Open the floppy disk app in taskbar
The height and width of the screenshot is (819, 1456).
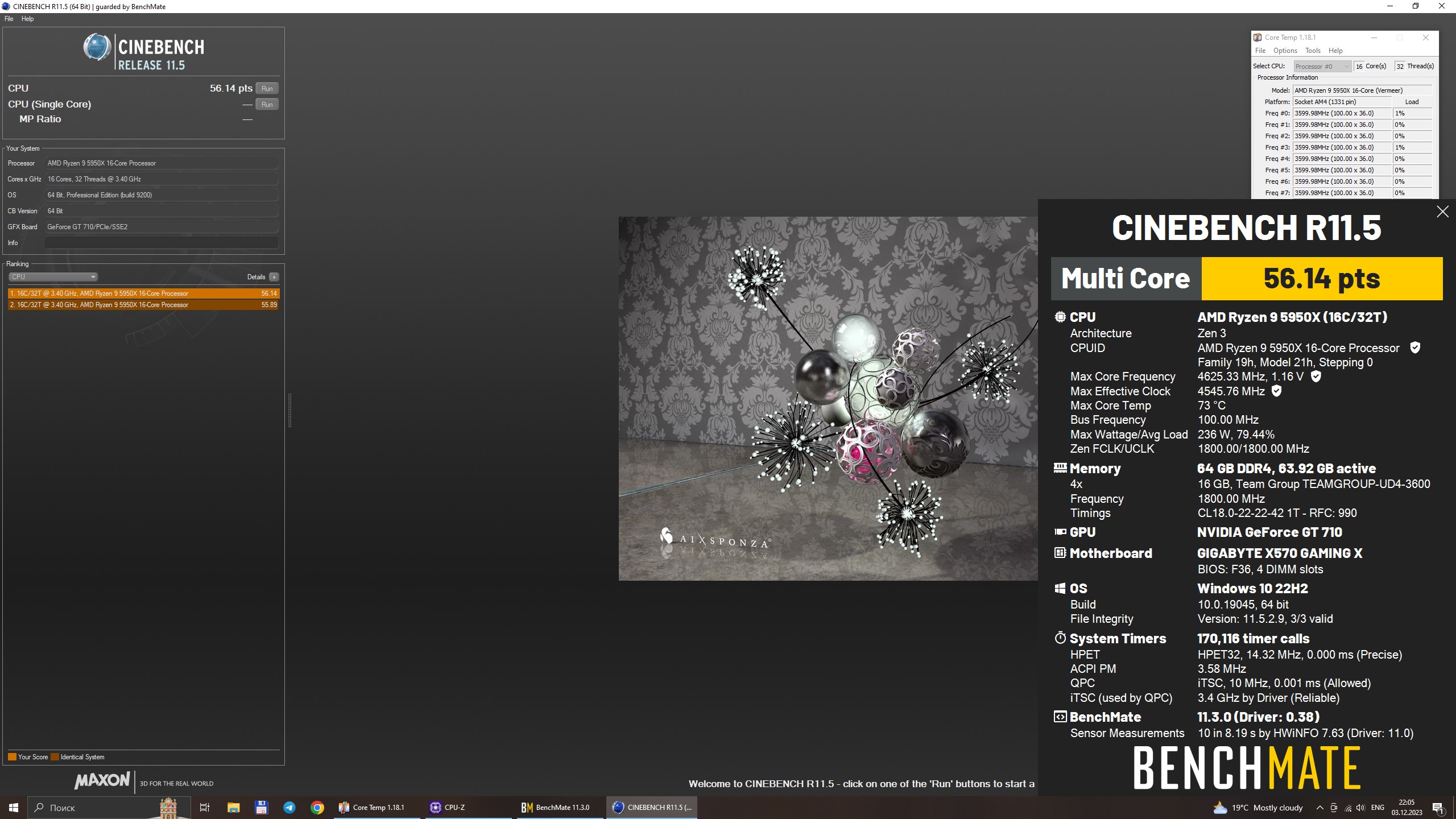[x=261, y=808]
